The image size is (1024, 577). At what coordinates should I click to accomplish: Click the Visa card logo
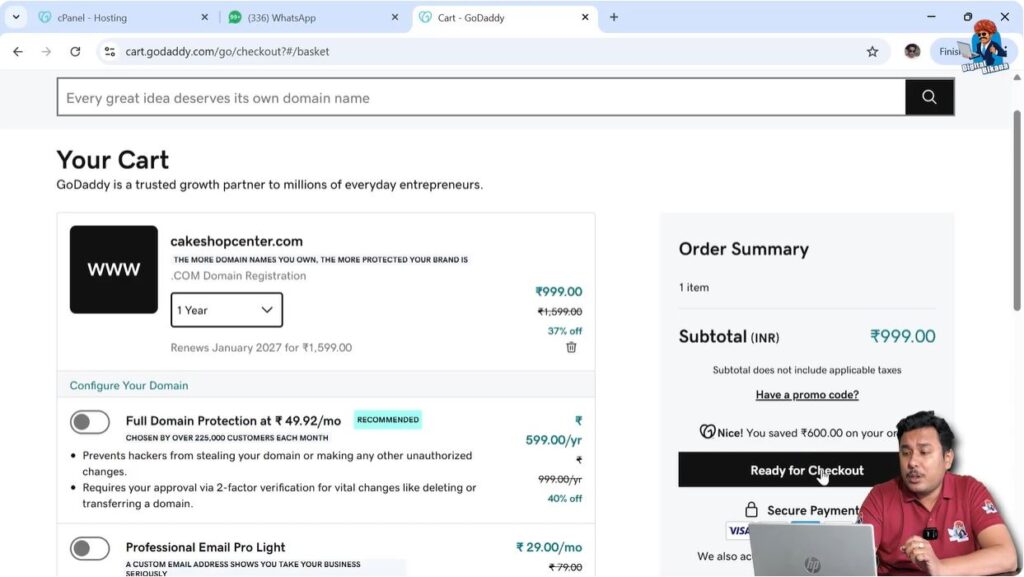[x=738, y=531]
